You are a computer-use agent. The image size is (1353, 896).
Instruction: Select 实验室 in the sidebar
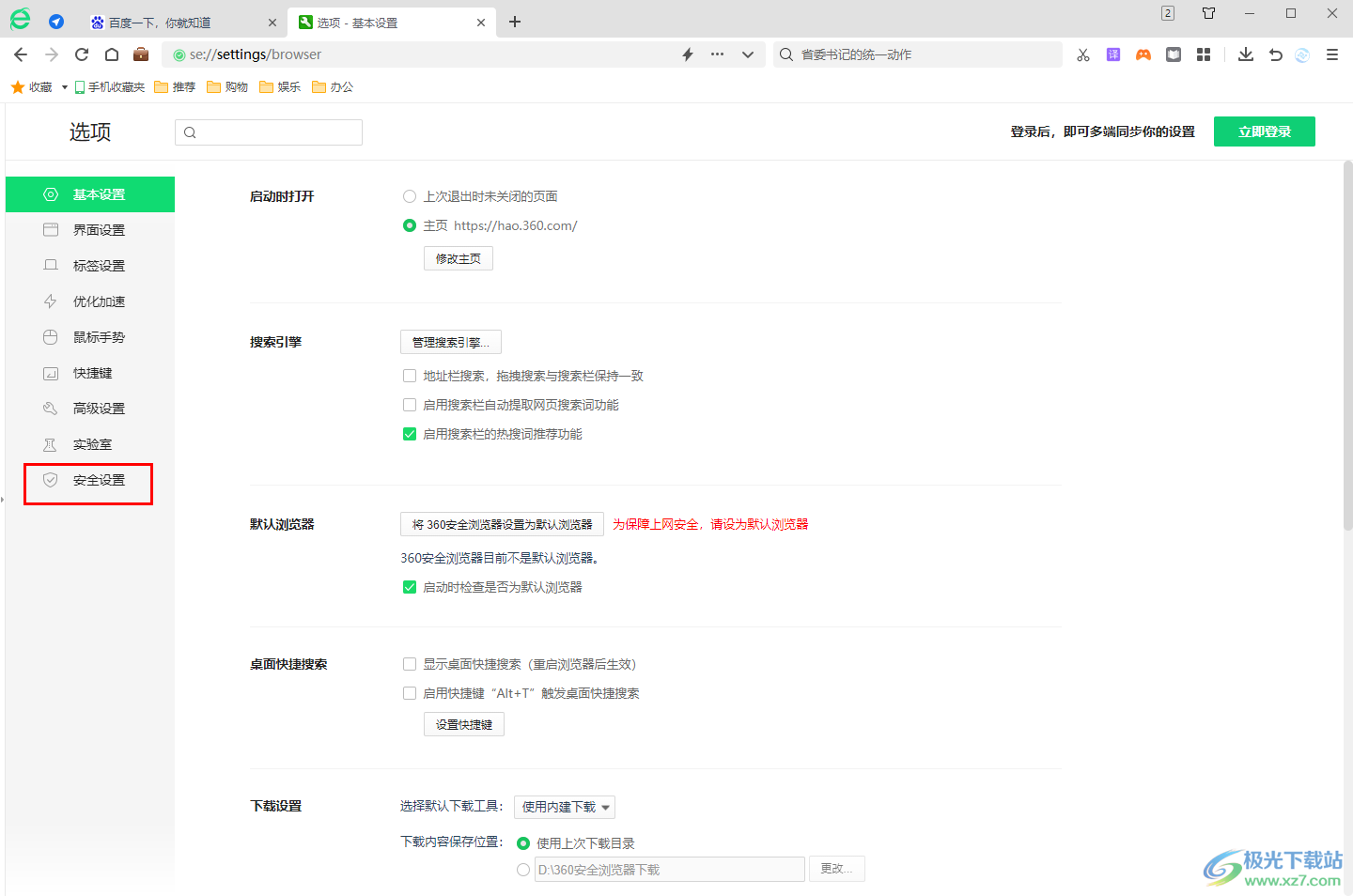pos(90,444)
